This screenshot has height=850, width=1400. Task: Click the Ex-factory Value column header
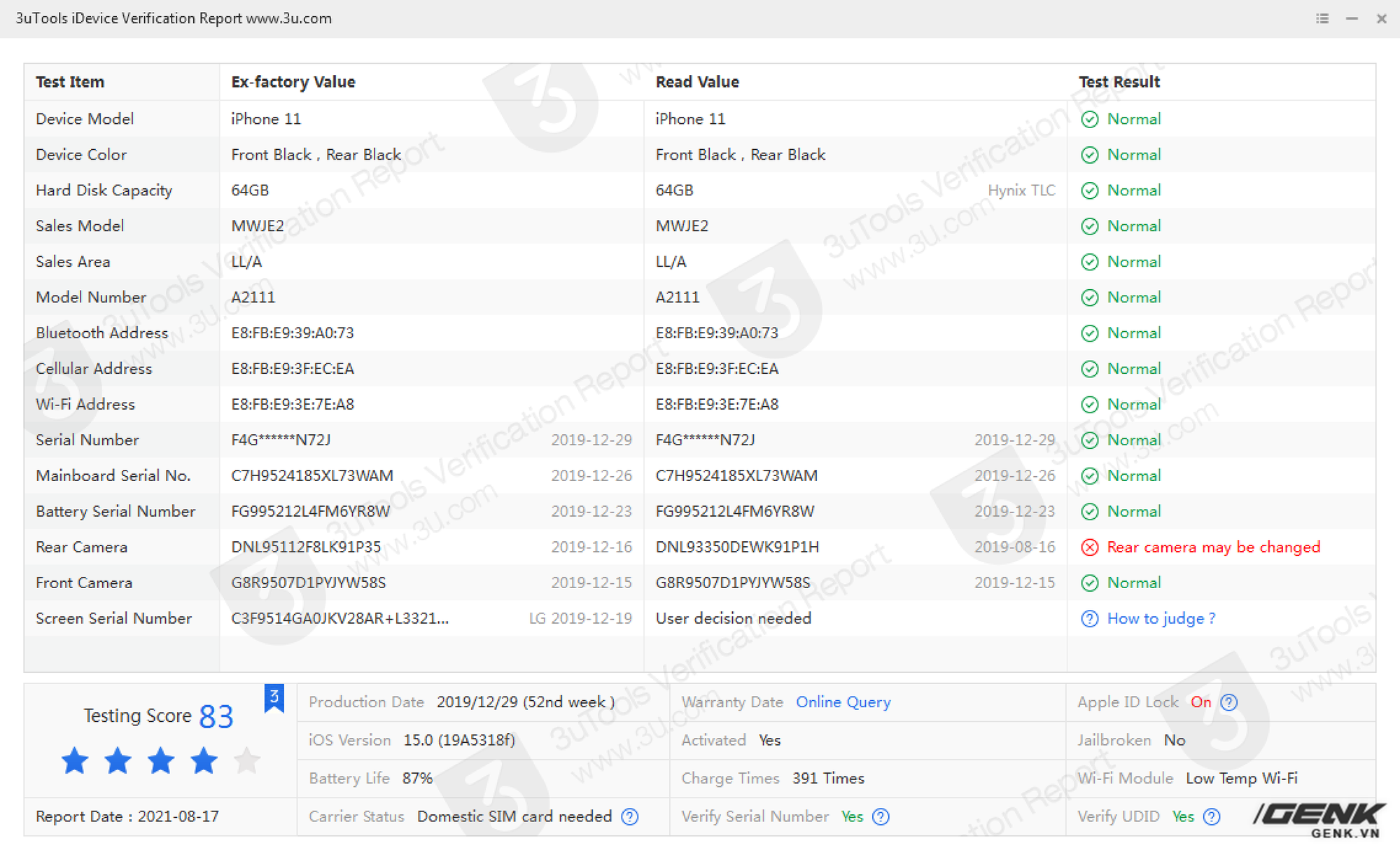click(x=293, y=82)
